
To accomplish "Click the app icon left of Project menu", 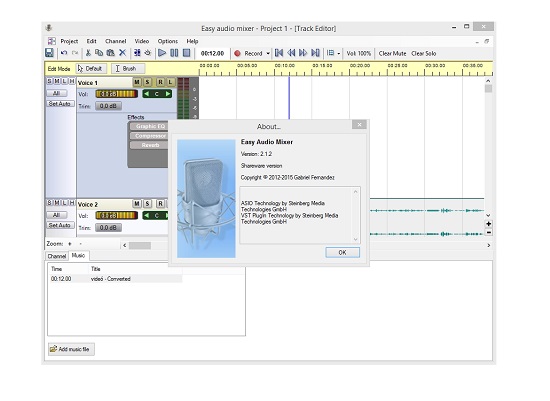I will (52, 41).
